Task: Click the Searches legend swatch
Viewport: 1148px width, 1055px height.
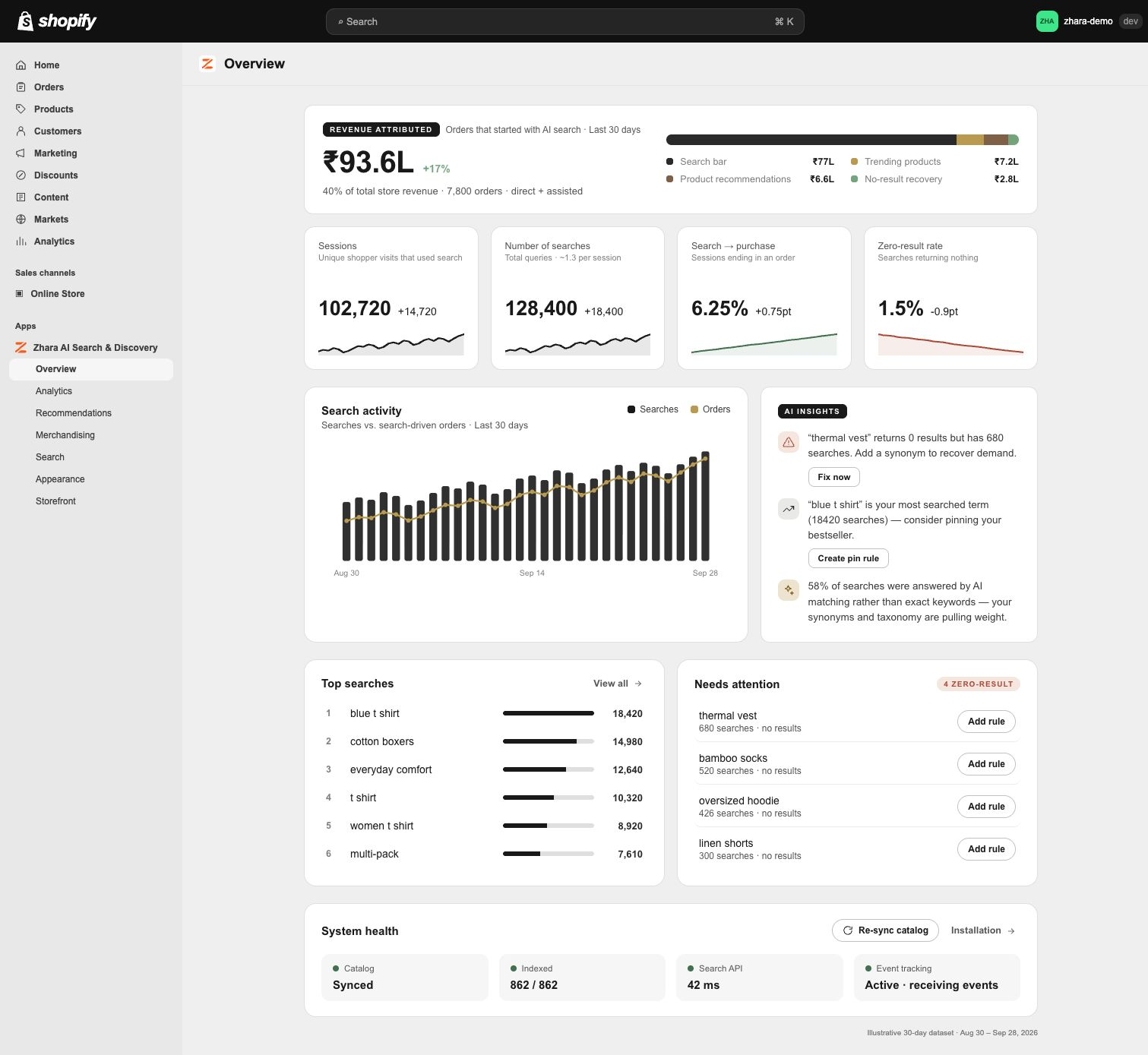Action: coord(631,409)
